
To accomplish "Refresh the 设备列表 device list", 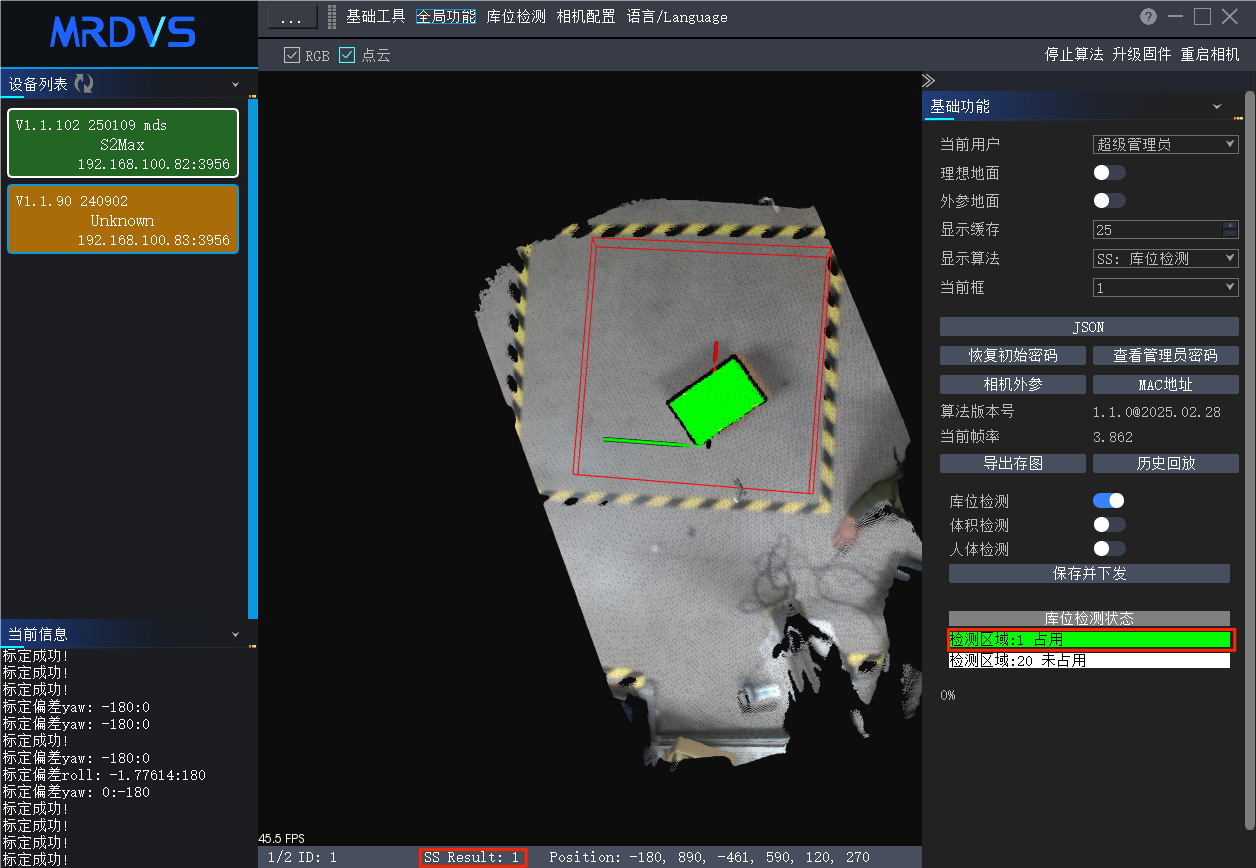I will click(84, 85).
